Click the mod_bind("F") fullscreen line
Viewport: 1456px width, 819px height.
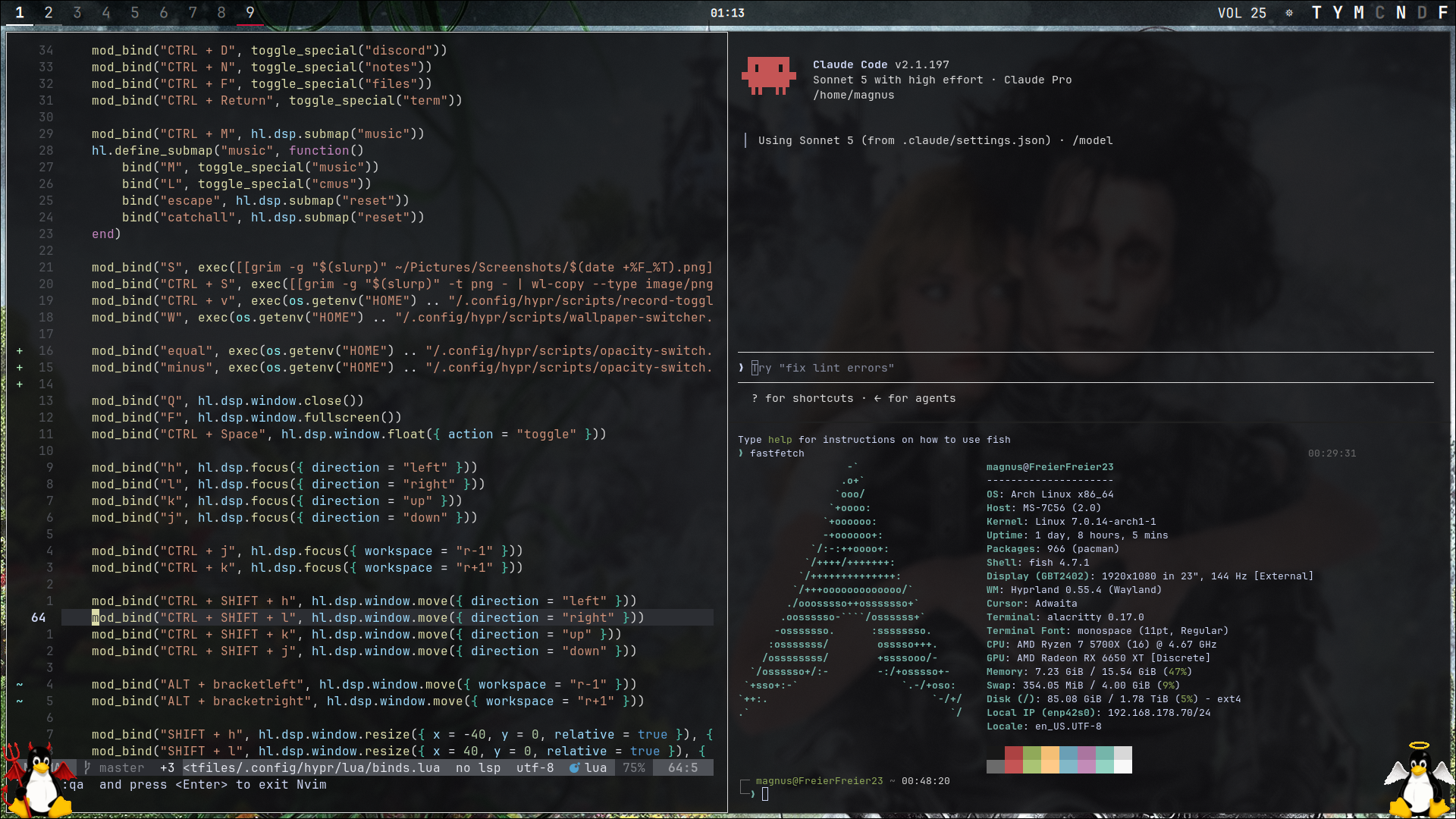point(246,418)
